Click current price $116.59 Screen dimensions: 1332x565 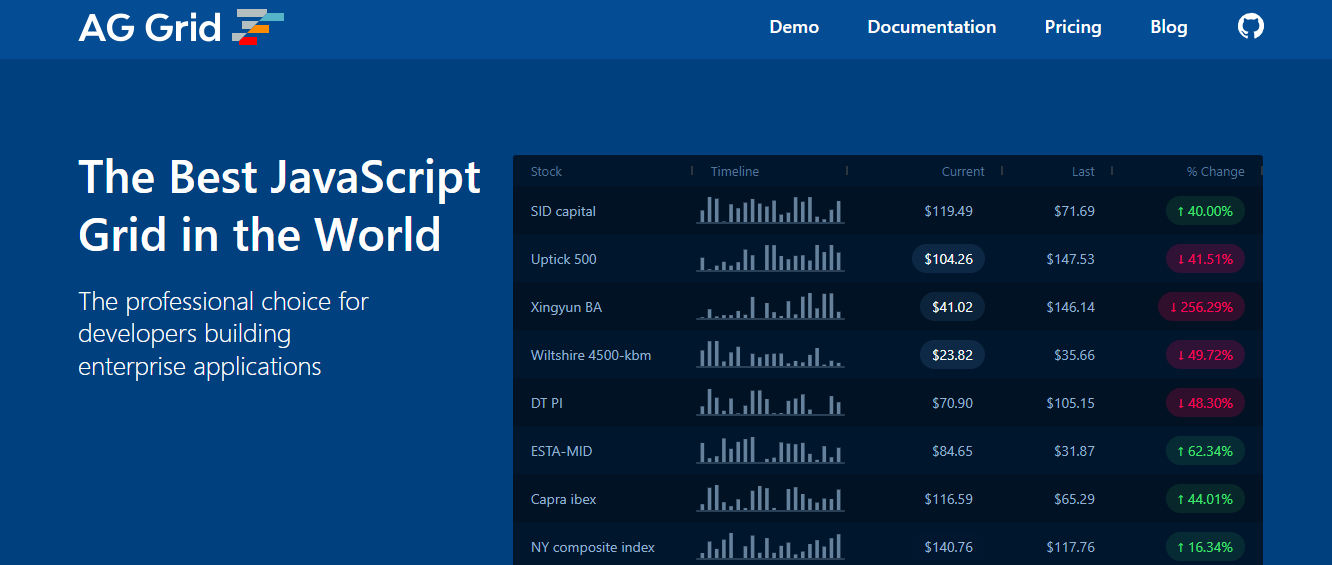coord(949,499)
